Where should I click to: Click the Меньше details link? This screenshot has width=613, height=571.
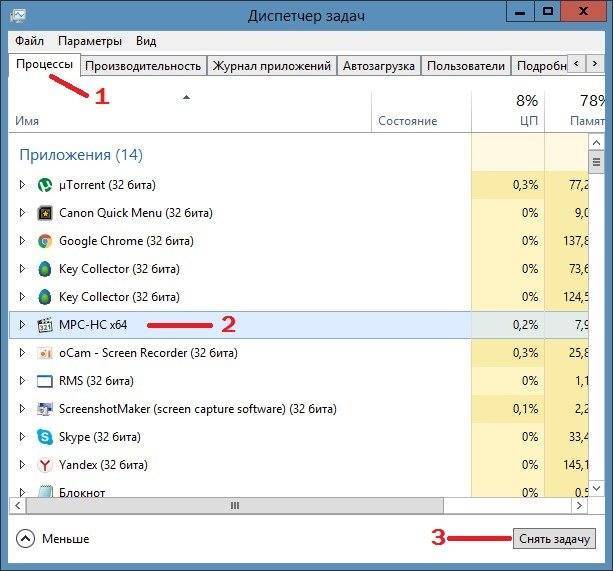[x=66, y=539]
